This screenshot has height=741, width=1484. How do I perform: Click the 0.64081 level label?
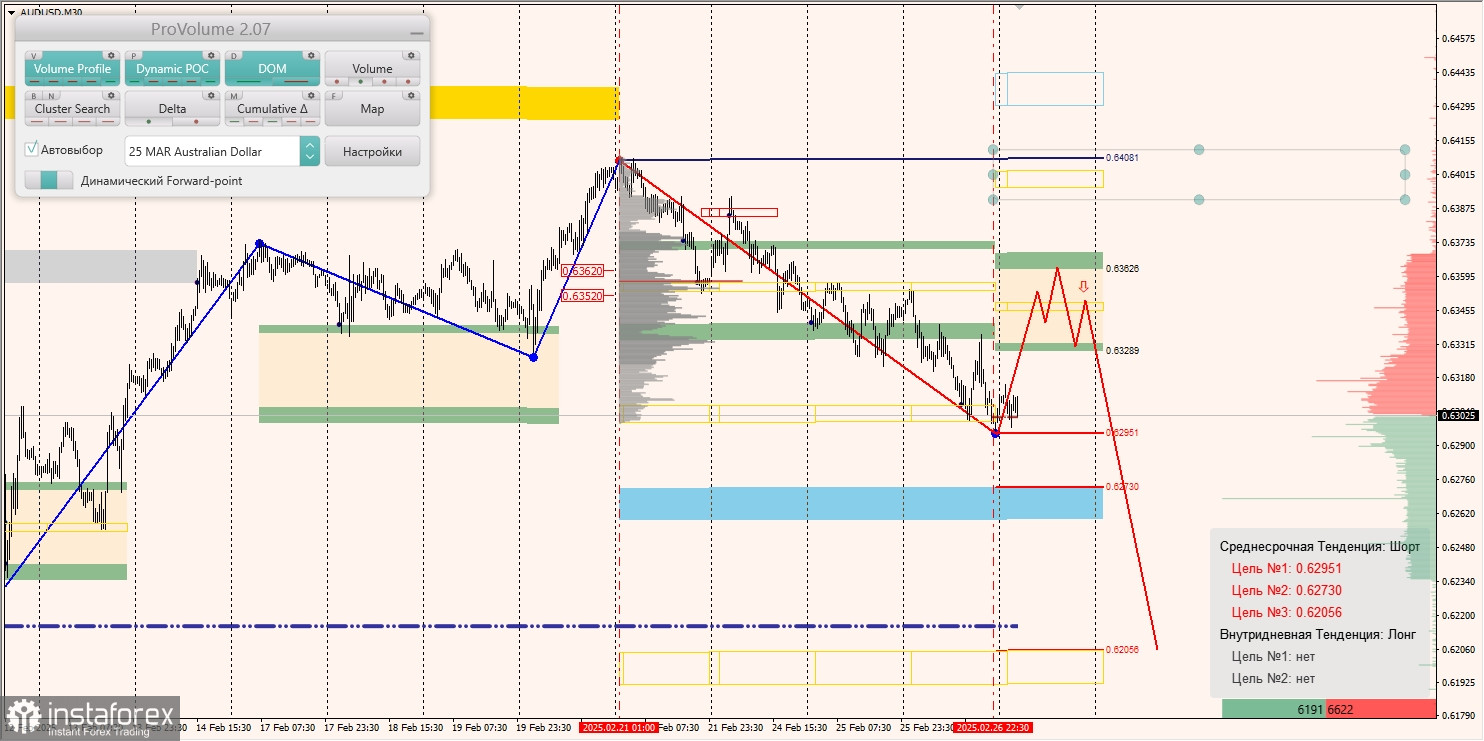pos(1122,158)
